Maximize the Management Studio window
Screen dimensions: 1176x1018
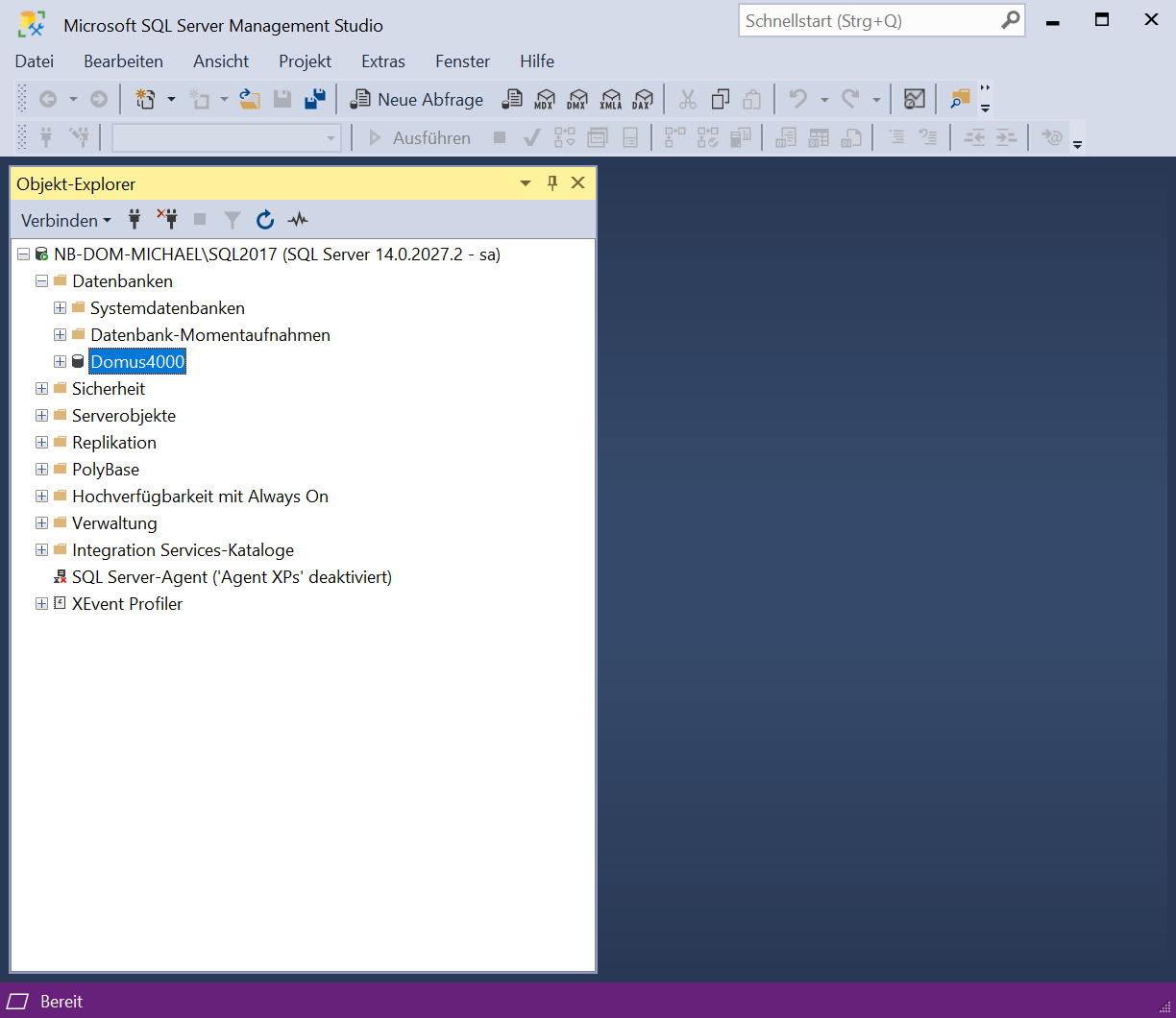click(x=1102, y=19)
